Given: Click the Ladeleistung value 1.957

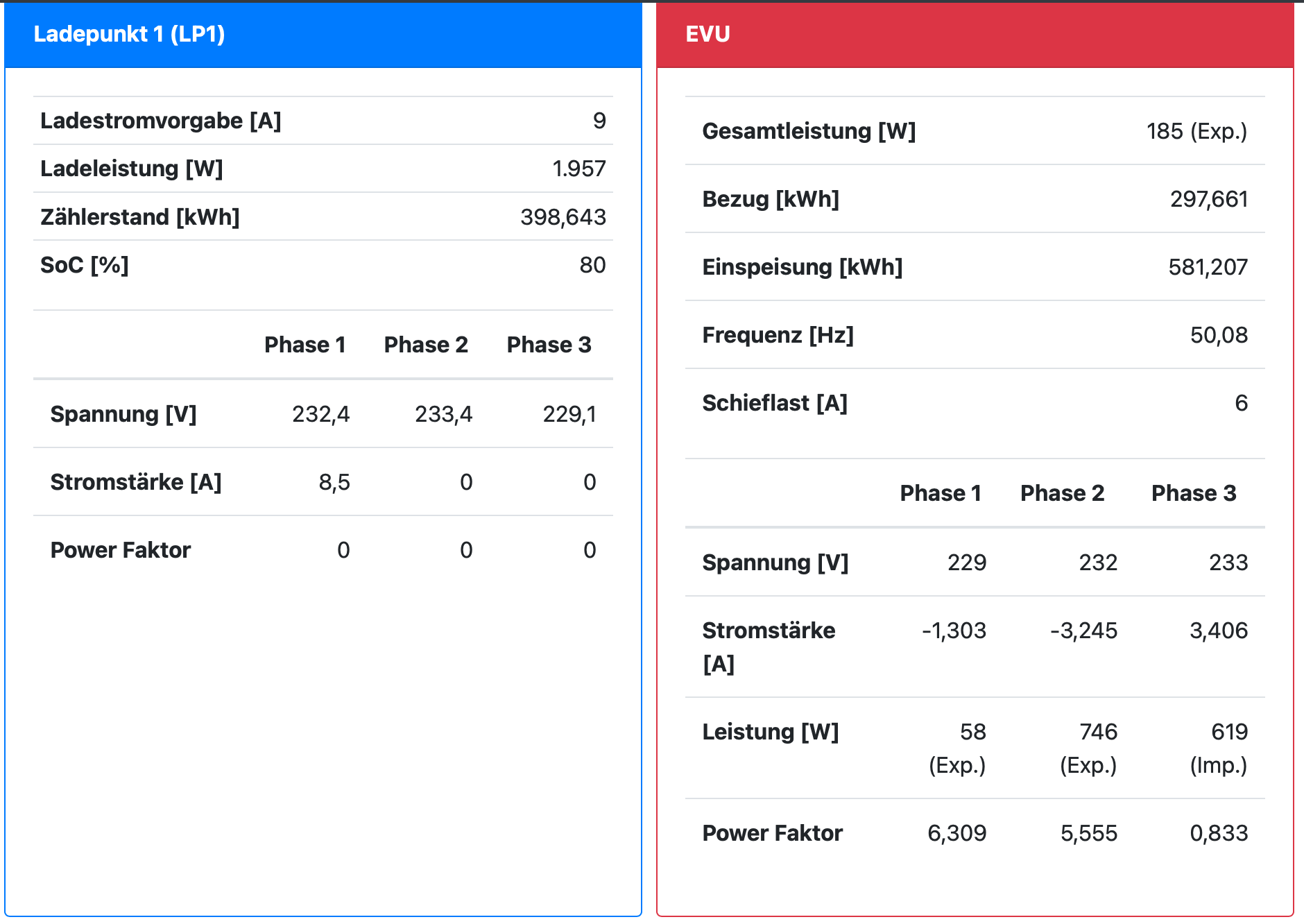Looking at the screenshot, I should [x=578, y=169].
